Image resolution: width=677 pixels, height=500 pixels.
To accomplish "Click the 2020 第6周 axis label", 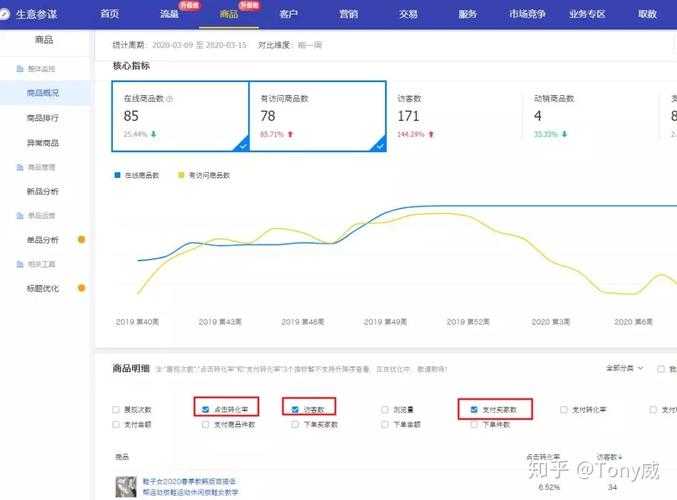I will [x=633, y=322].
